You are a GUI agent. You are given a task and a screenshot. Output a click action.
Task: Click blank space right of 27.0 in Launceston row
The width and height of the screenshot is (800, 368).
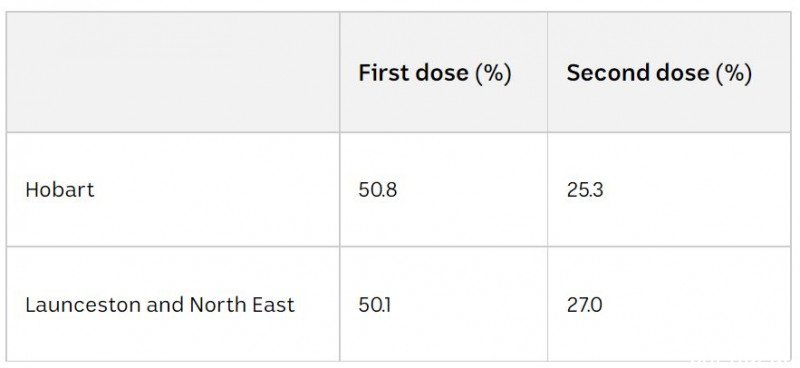694,305
